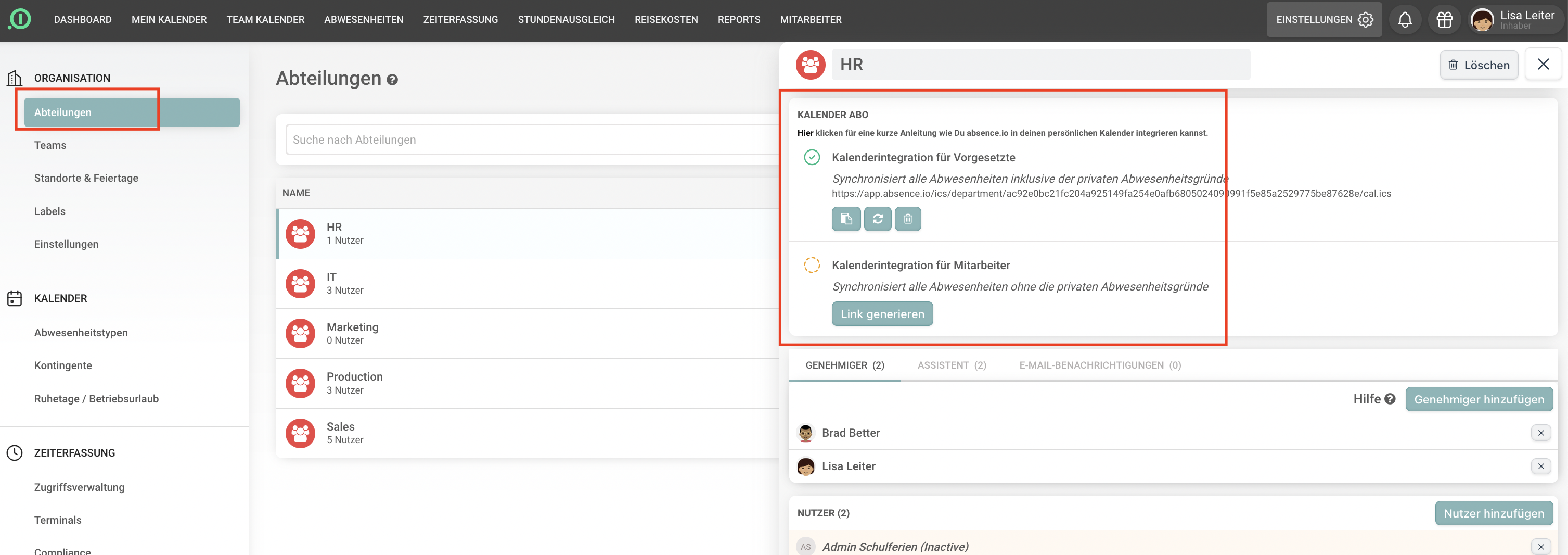Click the Kalender section calendar icon

(x=15, y=298)
